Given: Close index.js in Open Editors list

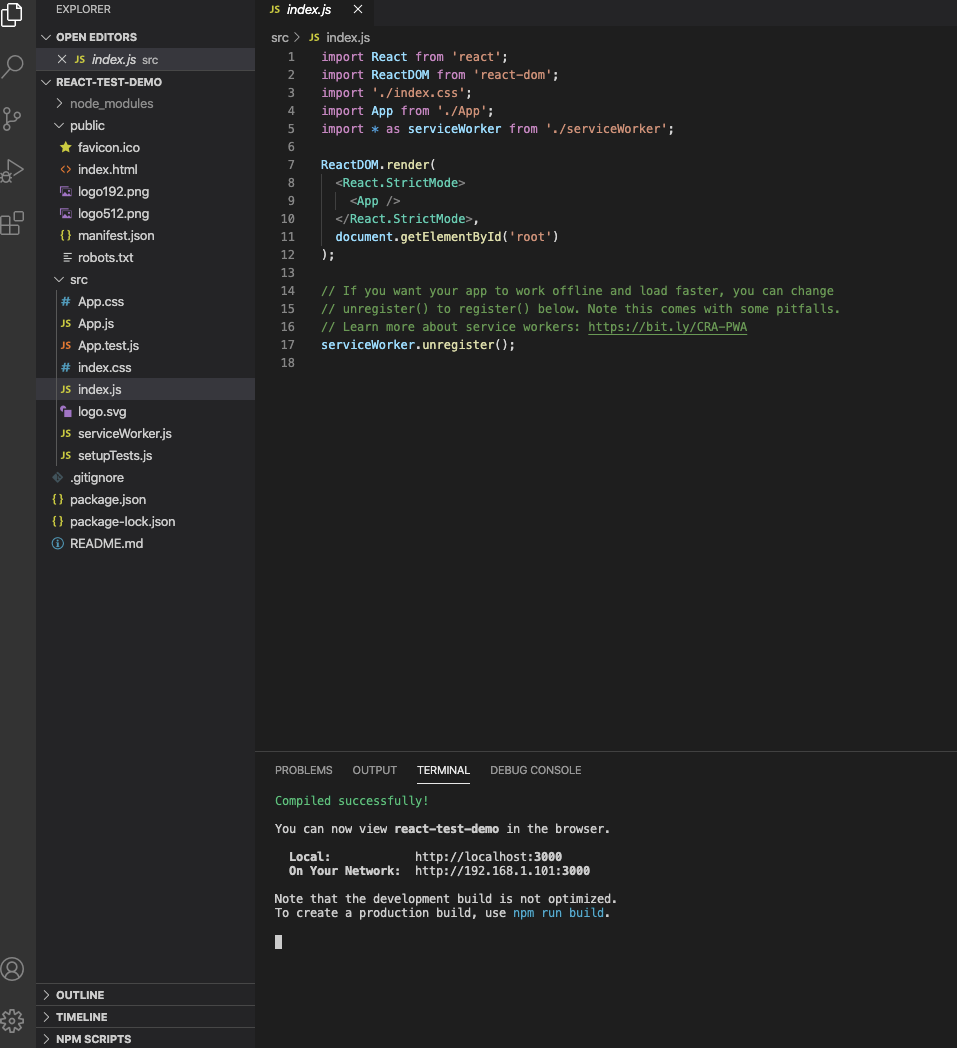Looking at the screenshot, I should point(61,59).
